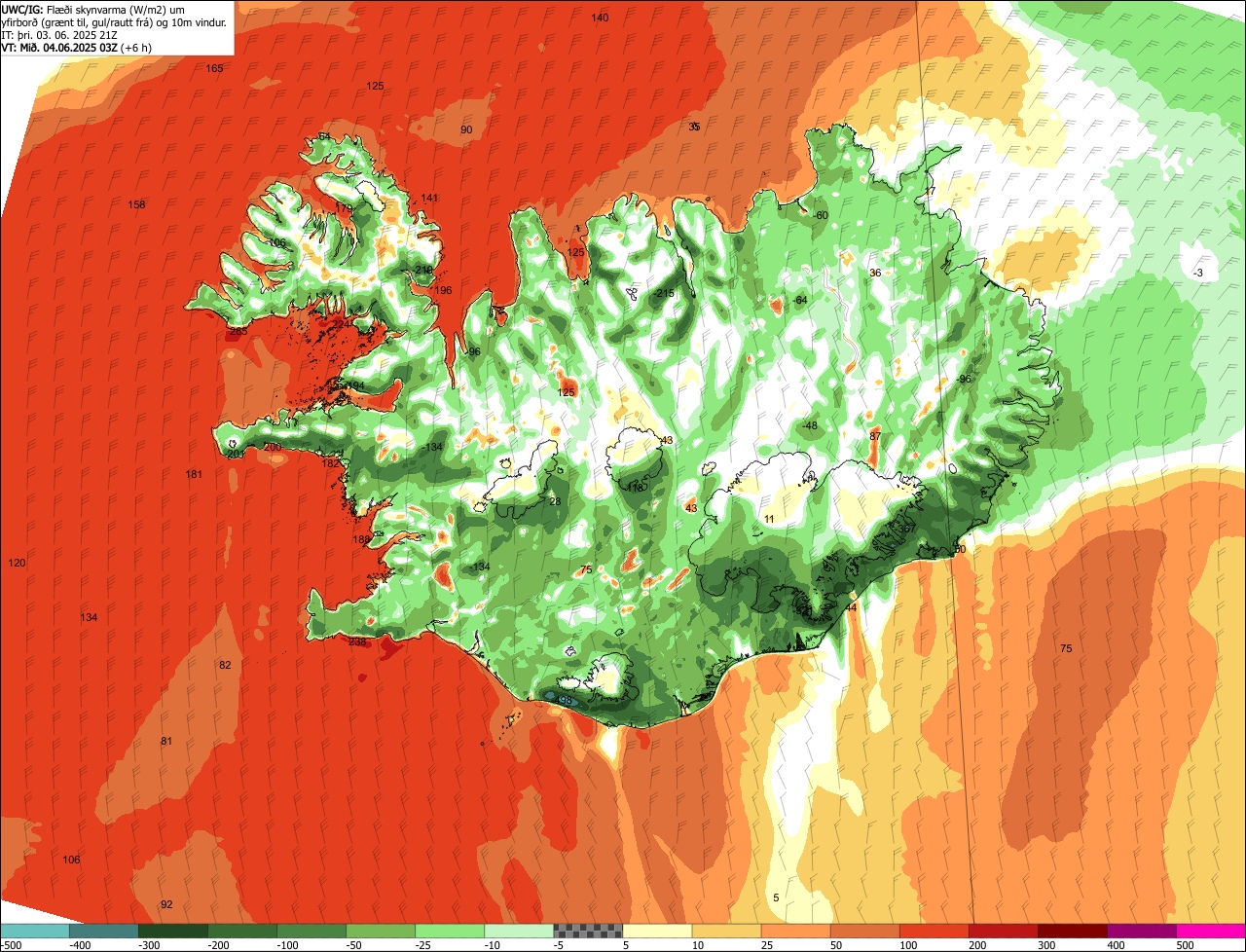Select the map value 28
Viewport: 1246px width, 952px height.
[555, 501]
